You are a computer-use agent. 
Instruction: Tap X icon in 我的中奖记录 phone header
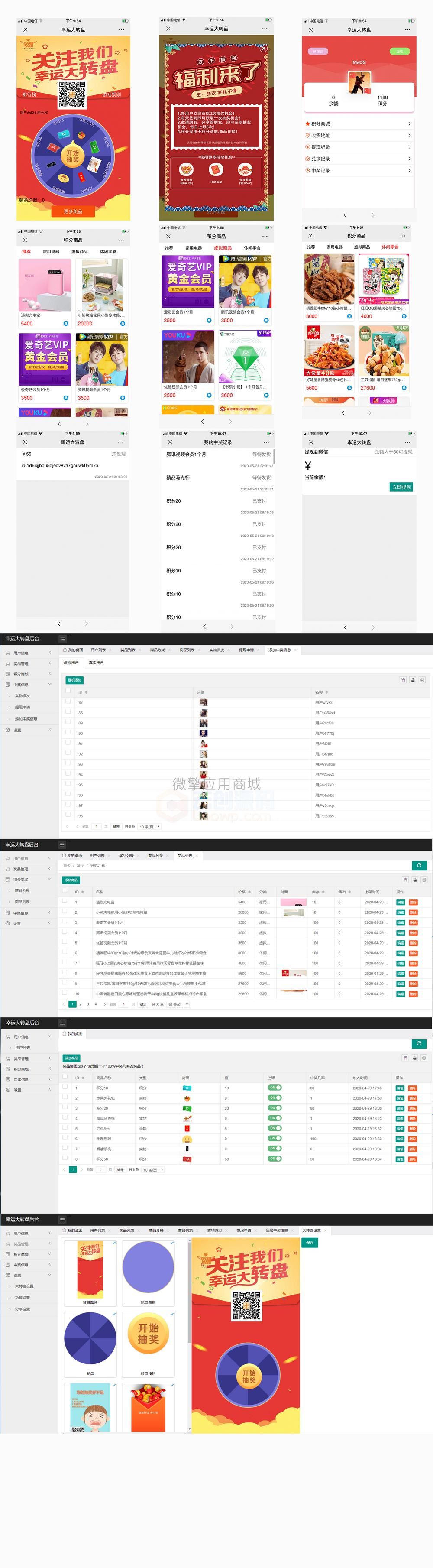[170, 442]
